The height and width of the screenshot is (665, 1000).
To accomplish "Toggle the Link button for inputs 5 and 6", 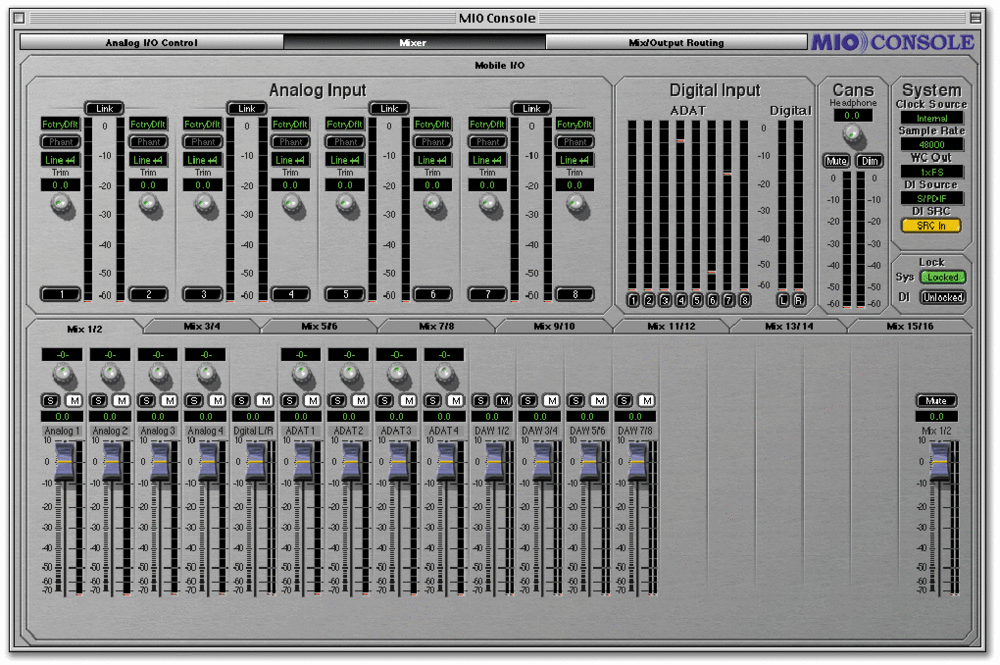I will [x=389, y=108].
